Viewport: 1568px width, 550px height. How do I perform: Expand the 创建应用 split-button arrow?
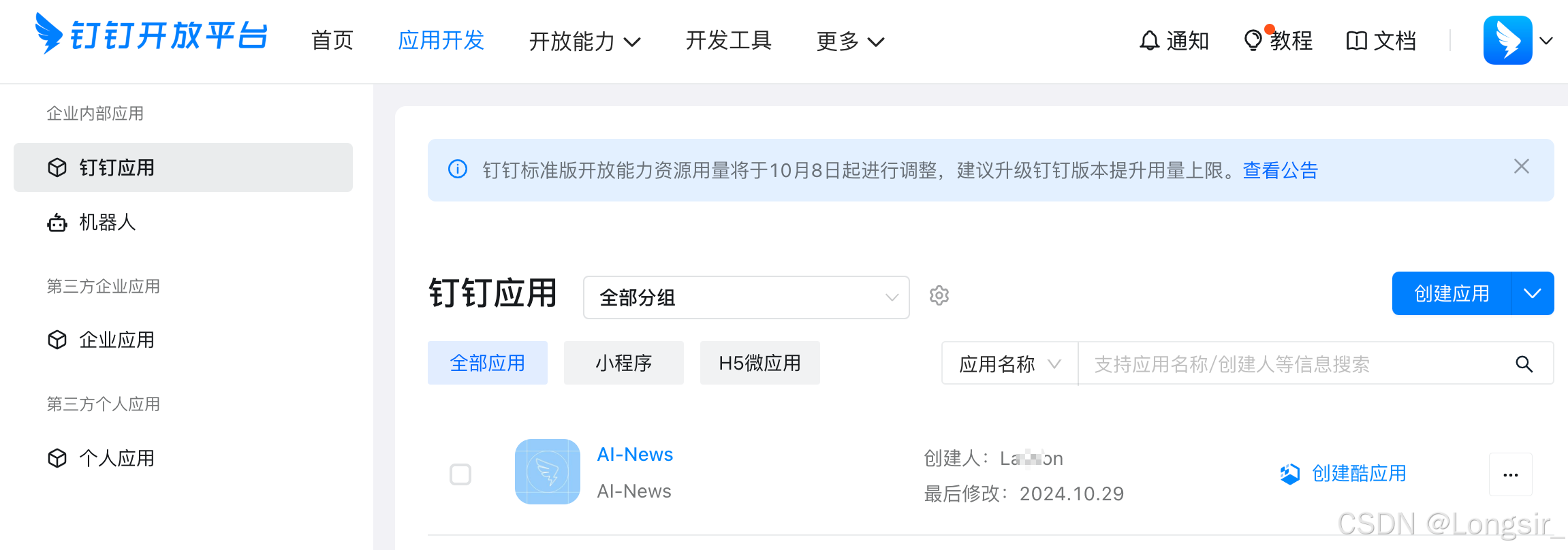pos(1533,293)
